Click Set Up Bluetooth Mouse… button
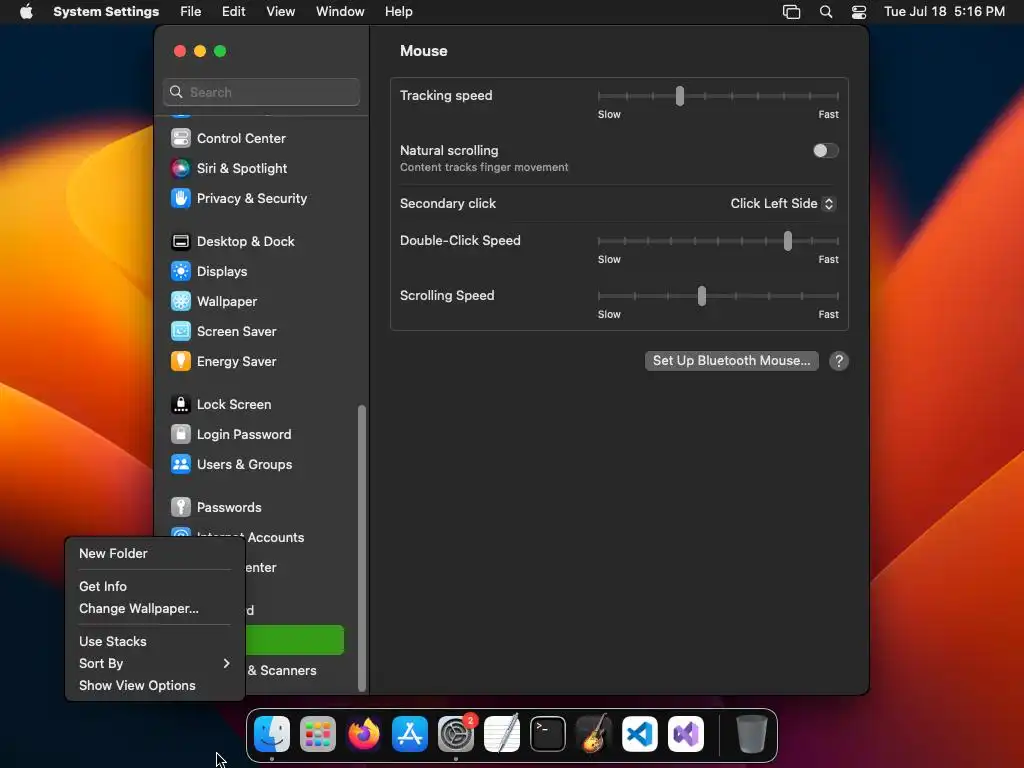Screen dimensions: 1024x768 pyautogui.click(x=731, y=361)
